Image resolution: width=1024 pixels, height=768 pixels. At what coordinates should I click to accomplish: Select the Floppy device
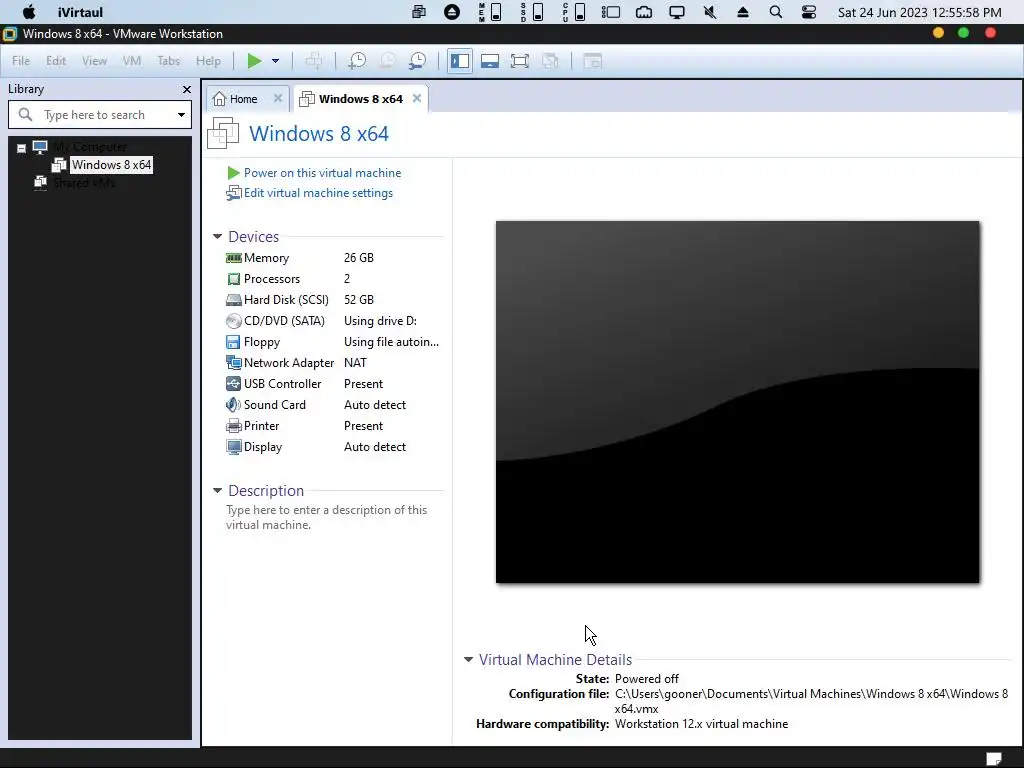[333, 342]
